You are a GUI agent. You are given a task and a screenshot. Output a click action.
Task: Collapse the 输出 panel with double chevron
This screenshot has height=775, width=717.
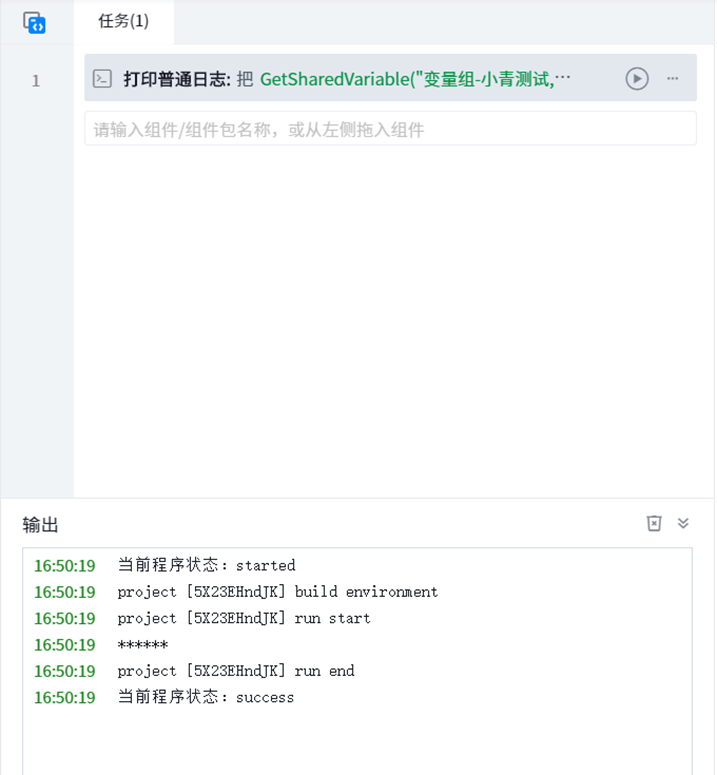tap(684, 523)
